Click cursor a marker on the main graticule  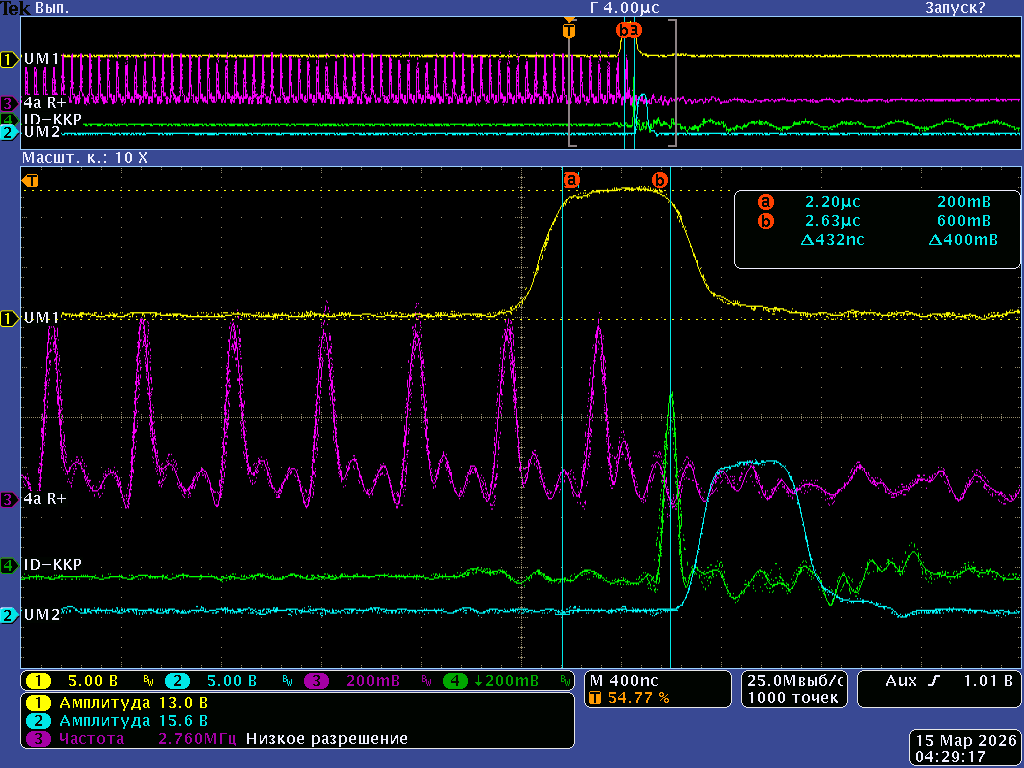tap(572, 180)
